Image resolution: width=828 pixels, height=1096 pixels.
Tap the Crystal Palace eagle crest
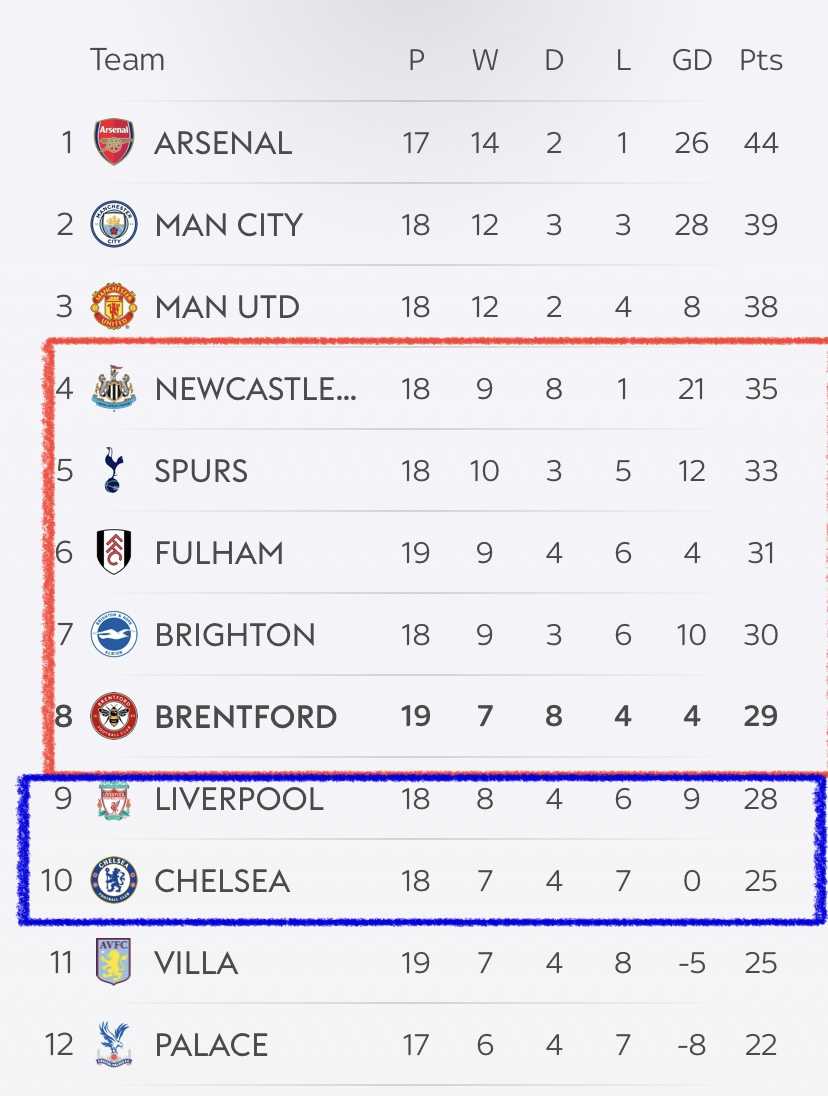[114, 1044]
